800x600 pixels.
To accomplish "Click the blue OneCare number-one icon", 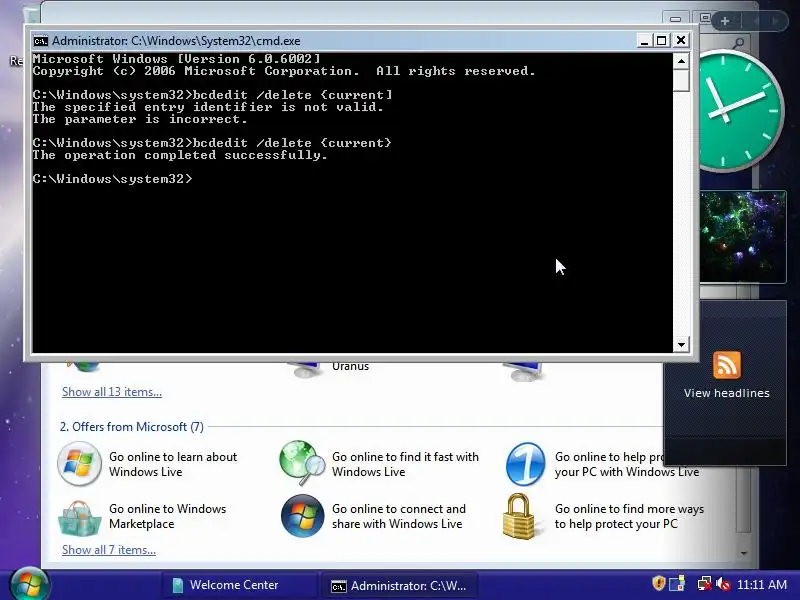I will pyautogui.click(x=526, y=464).
